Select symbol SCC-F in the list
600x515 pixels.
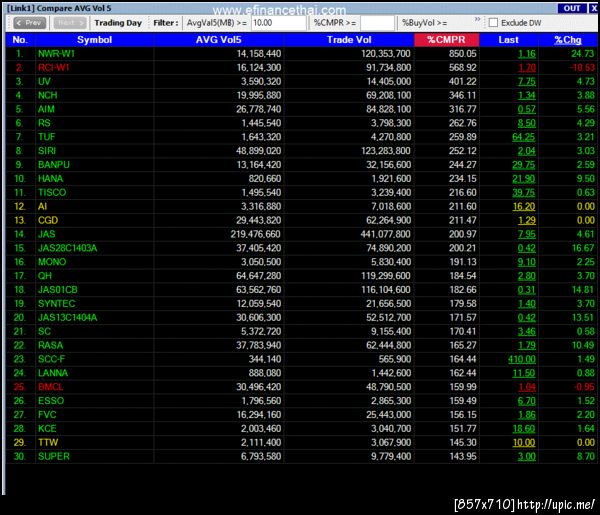click(51, 359)
